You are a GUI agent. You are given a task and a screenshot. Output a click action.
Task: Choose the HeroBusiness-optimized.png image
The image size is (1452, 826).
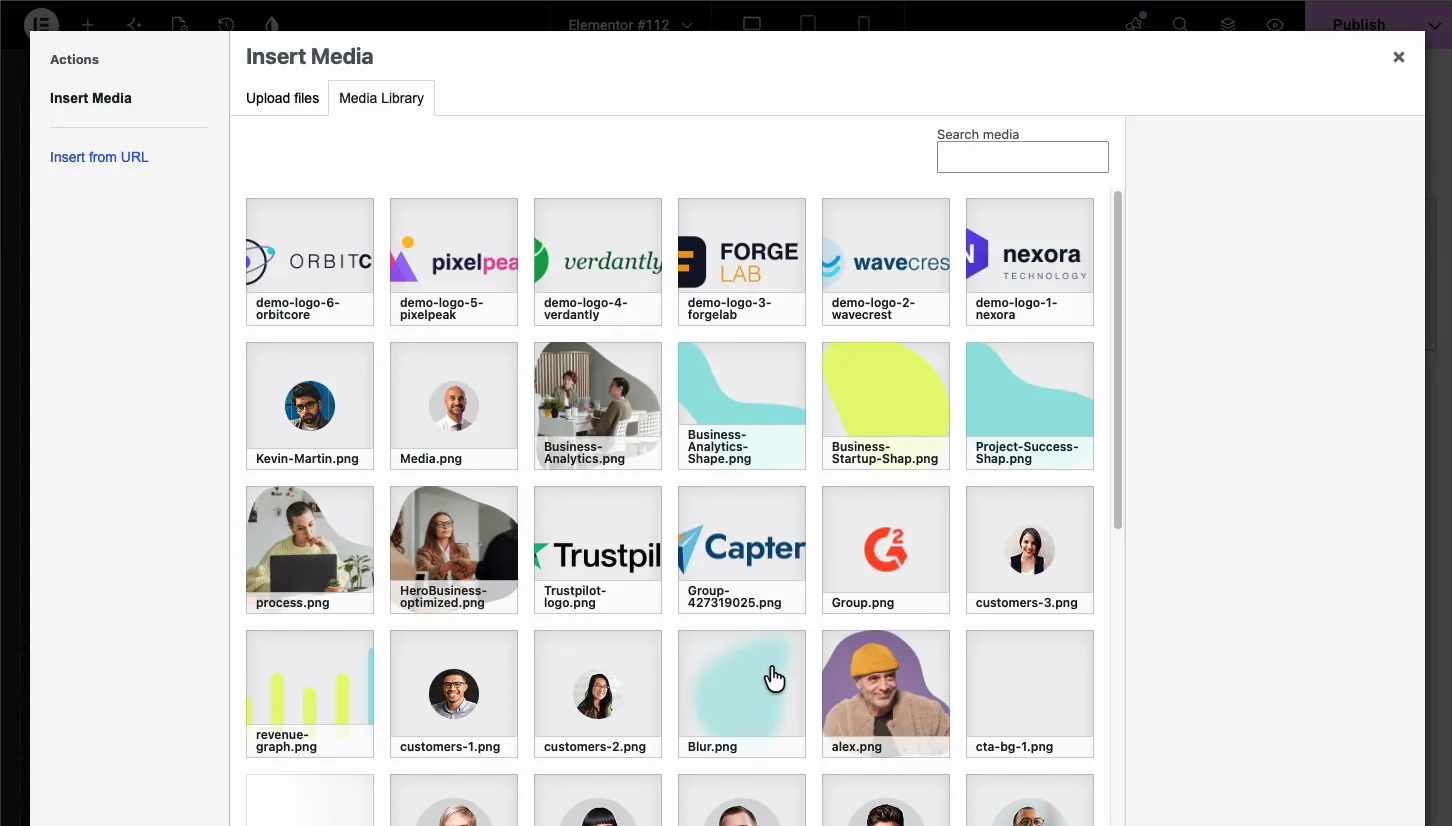pos(454,550)
